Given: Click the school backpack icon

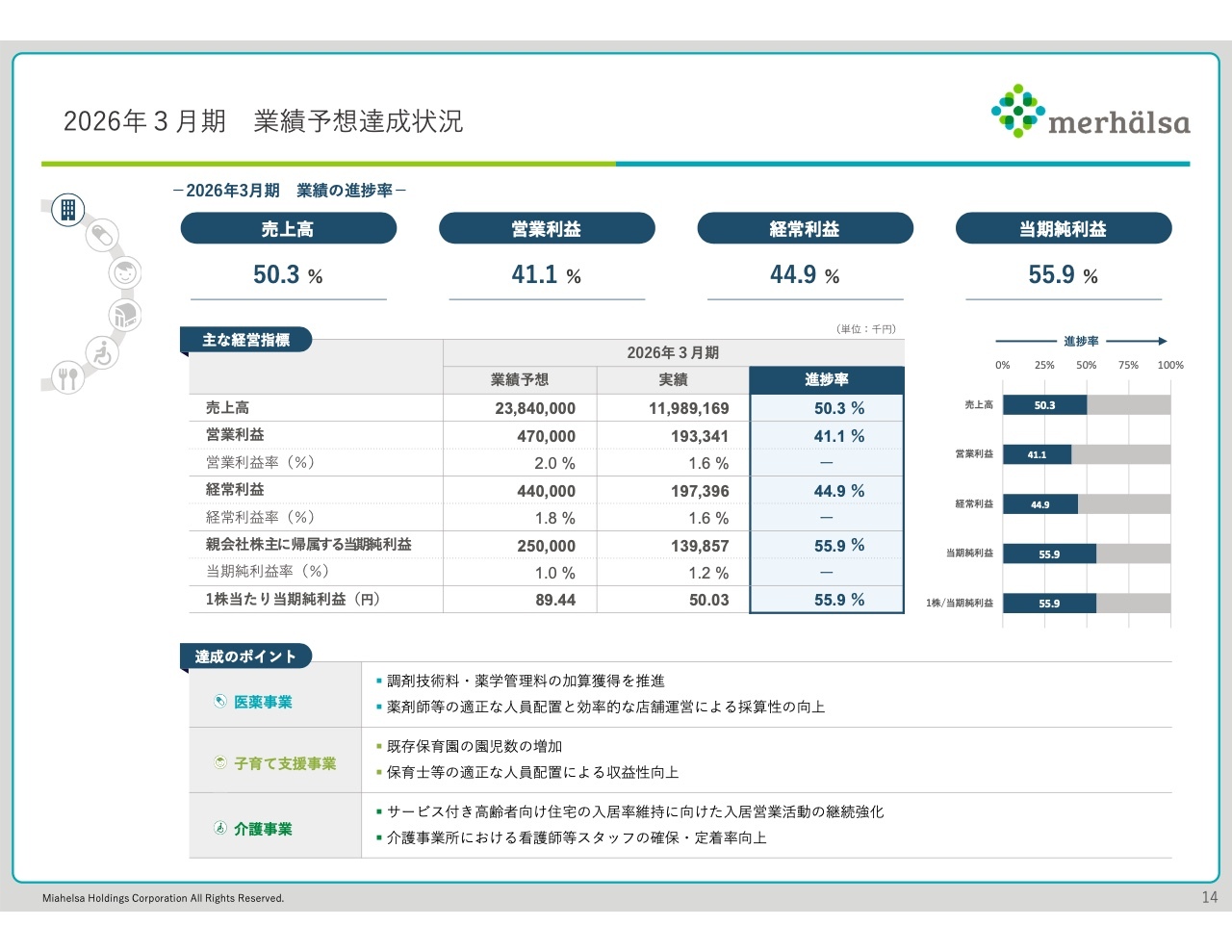Looking at the screenshot, I should 124,314.
